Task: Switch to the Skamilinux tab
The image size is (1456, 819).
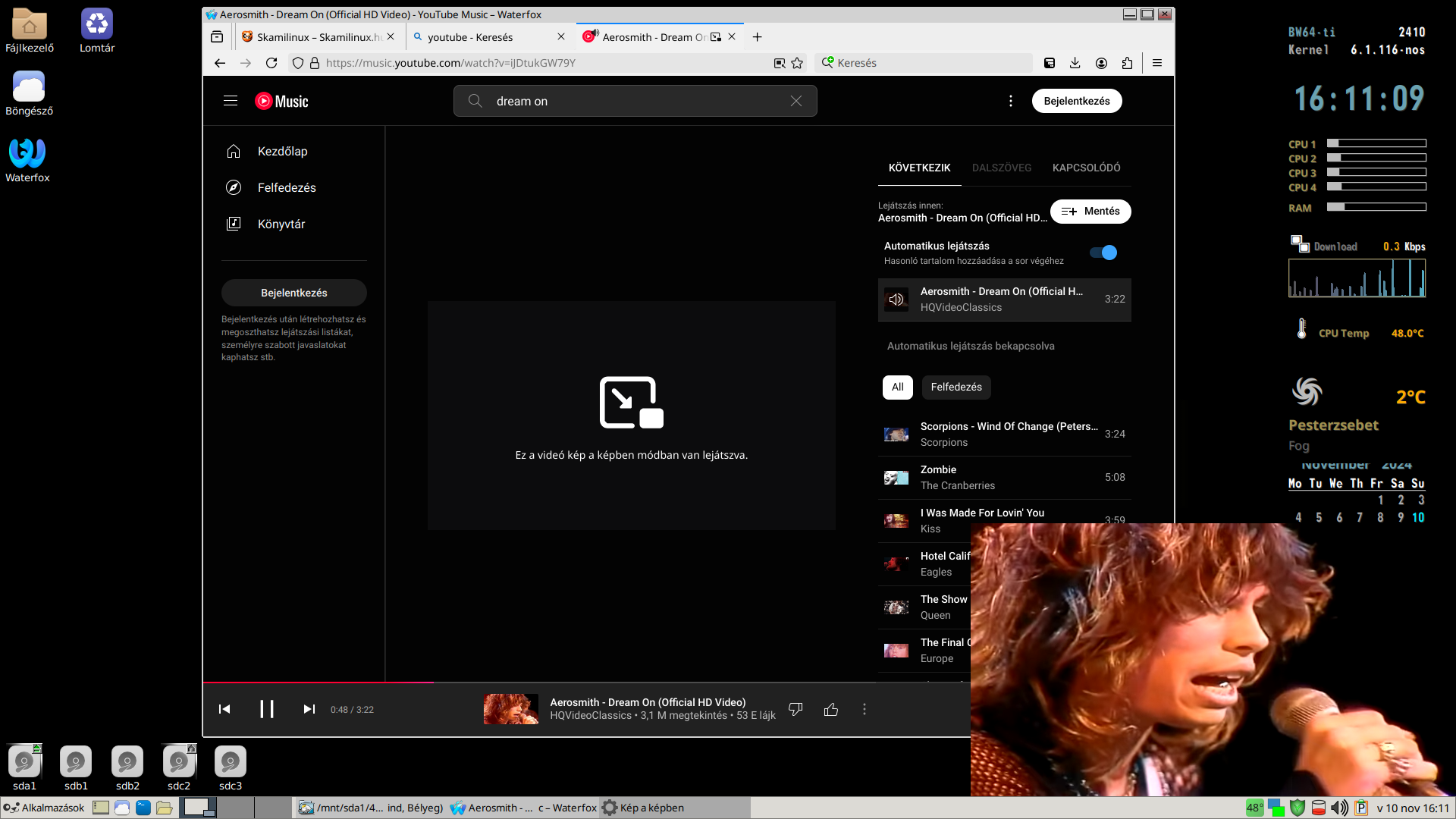Action: point(318,36)
